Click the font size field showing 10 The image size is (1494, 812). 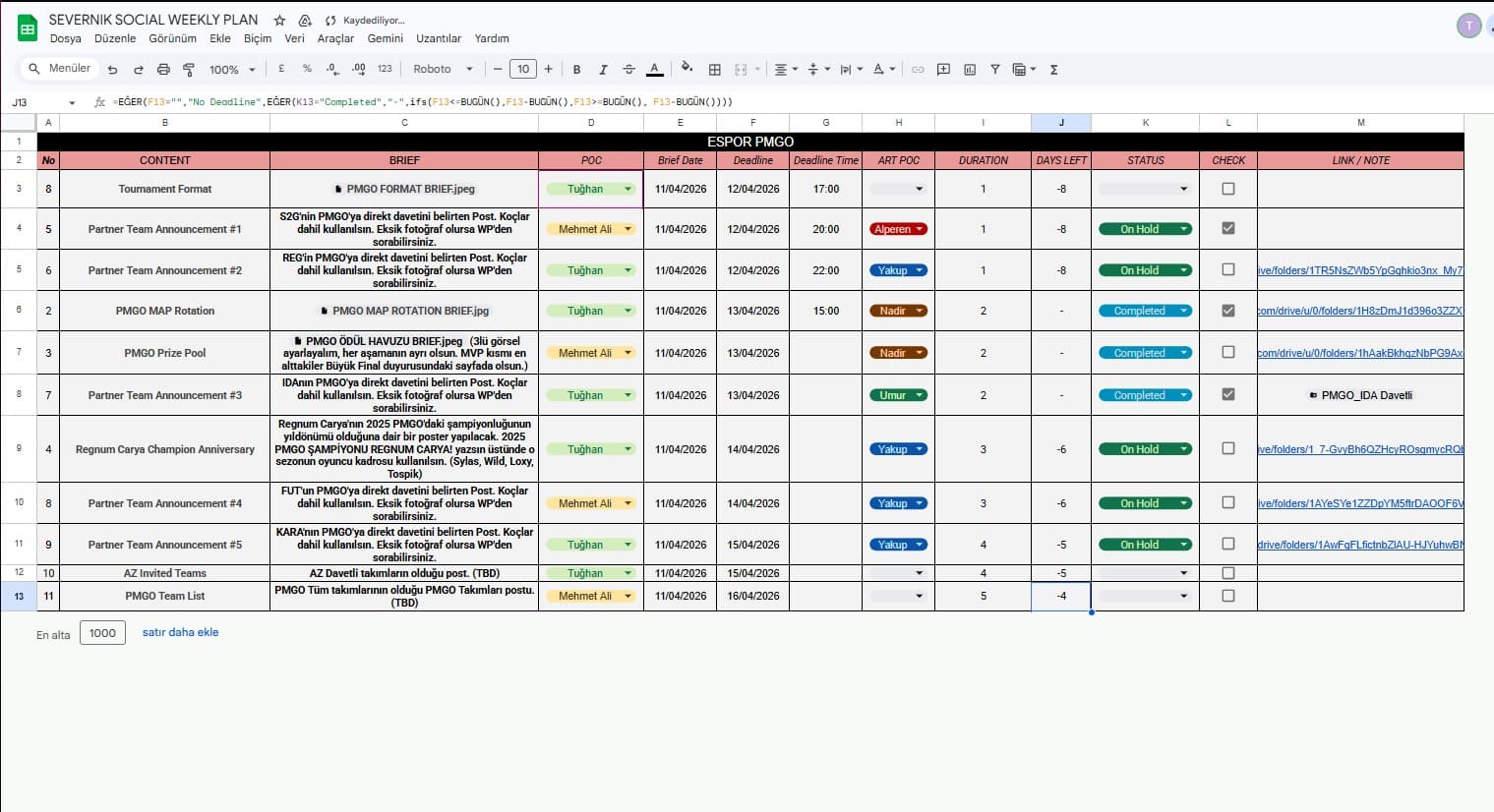coord(523,69)
